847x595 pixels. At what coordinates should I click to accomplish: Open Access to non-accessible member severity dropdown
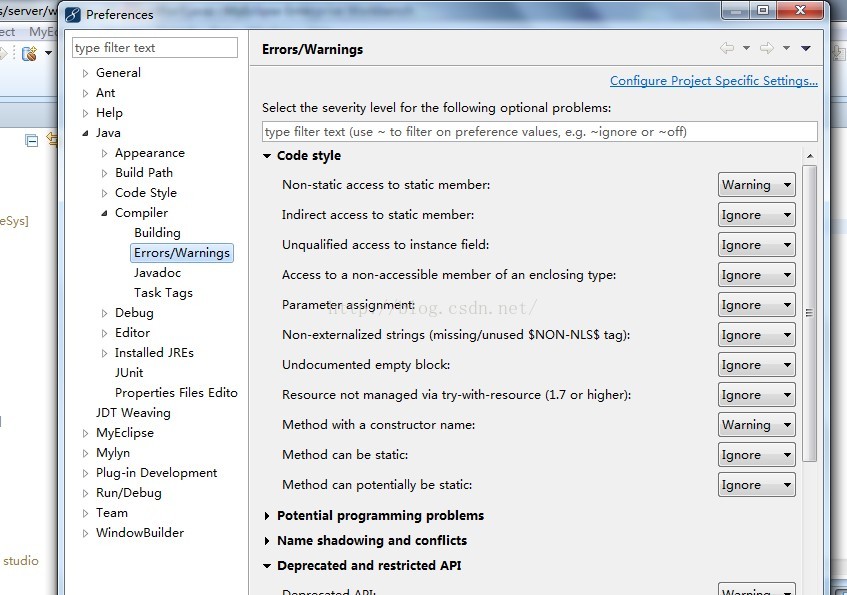[x=756, y=275]
